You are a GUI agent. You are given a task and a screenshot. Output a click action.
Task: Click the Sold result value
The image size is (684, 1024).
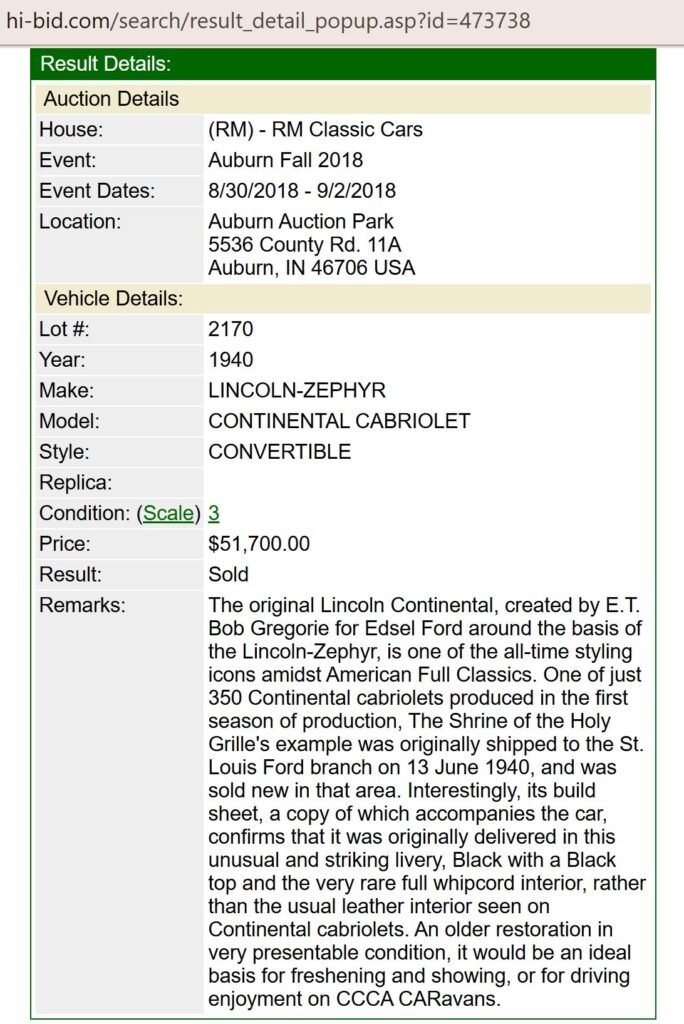(x=228, y=575)
